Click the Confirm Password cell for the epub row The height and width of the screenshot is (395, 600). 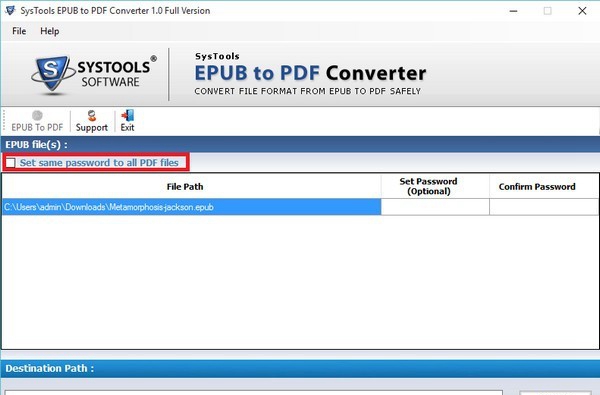544,207
